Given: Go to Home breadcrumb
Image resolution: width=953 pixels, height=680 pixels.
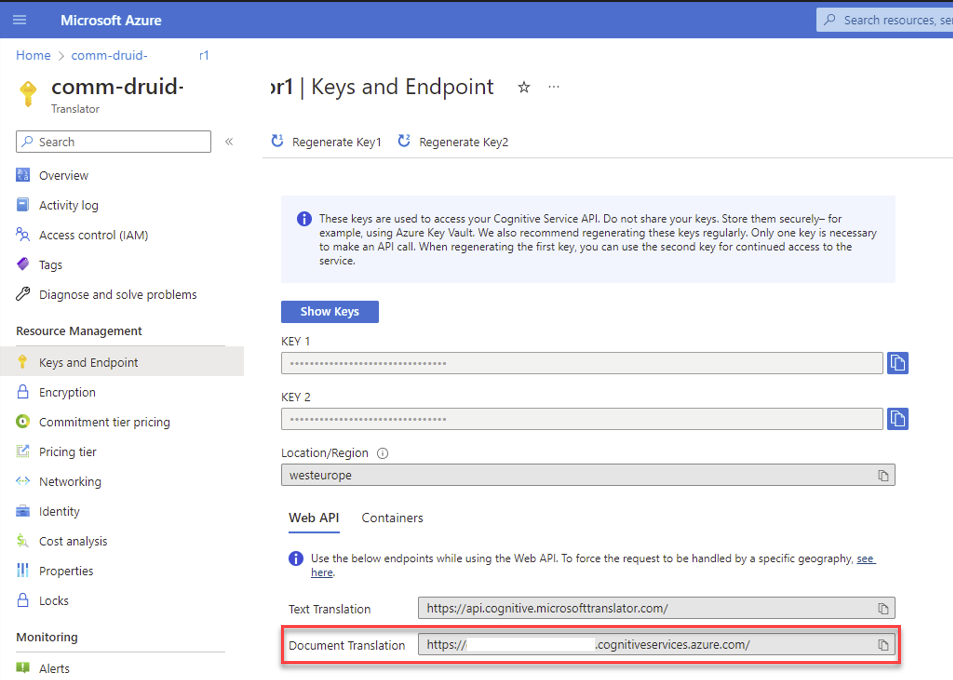Looking at the screenshot, I should click(33, 55).
